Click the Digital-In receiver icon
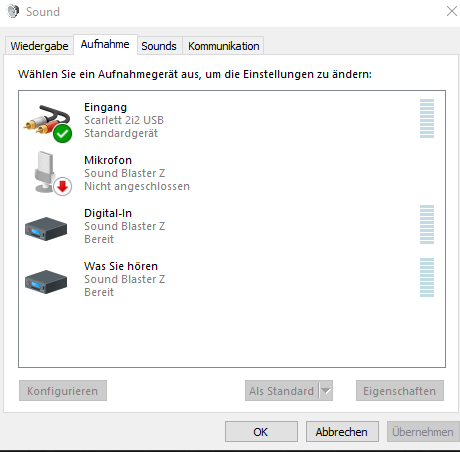Viewport: 460px width, 452px height. point(46,229)
